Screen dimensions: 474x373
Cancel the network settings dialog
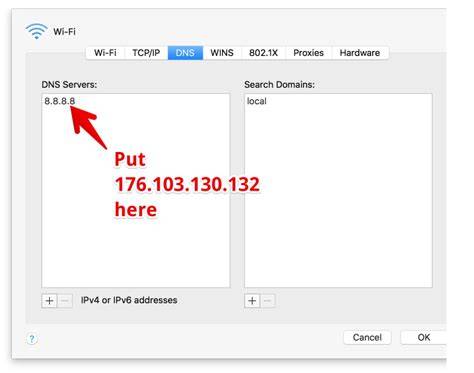pos(367,338)
